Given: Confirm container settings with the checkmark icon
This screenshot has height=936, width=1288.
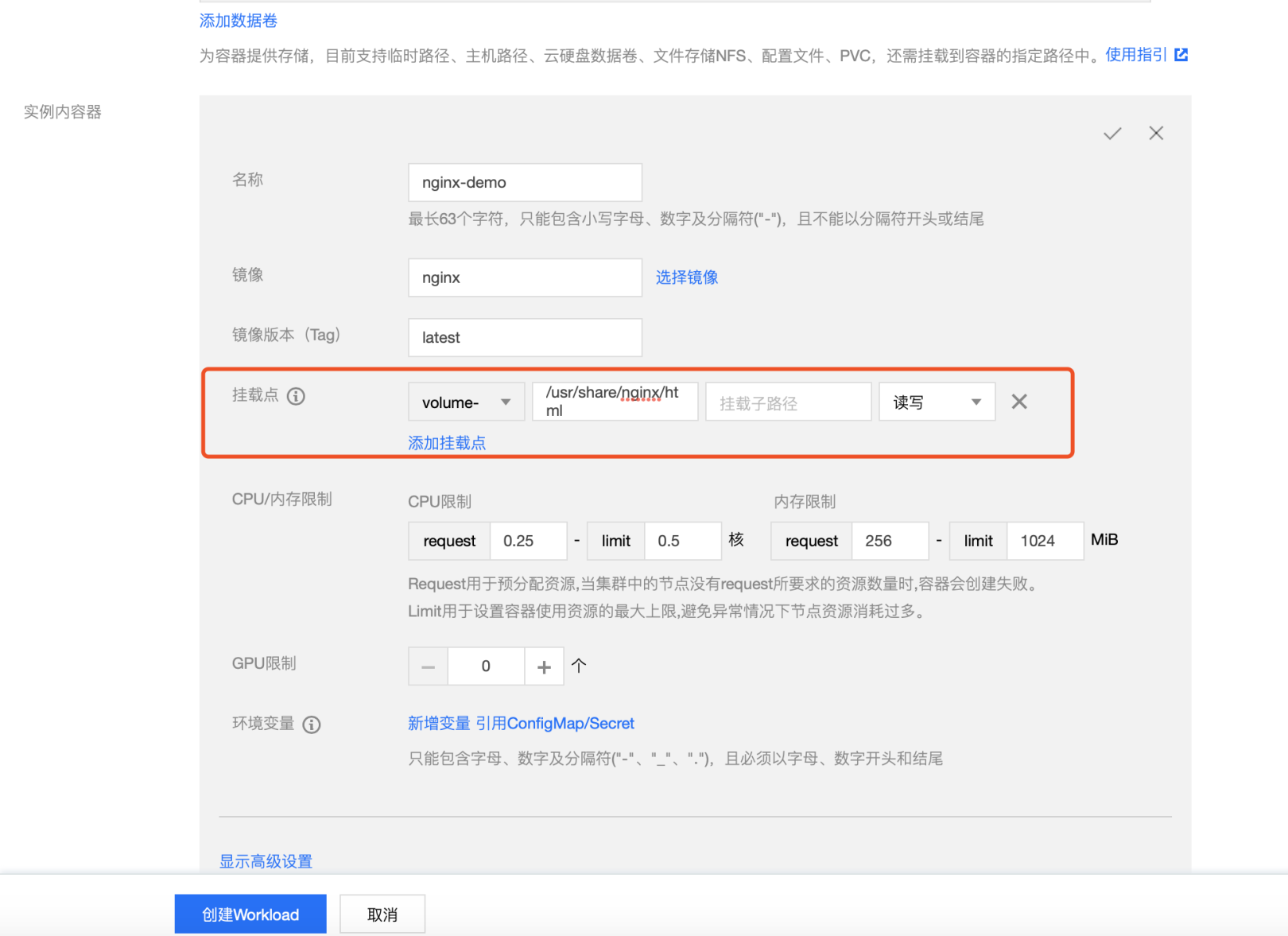Looking at the screenshot, I should pyautogui.click(x=1112, y=134).
